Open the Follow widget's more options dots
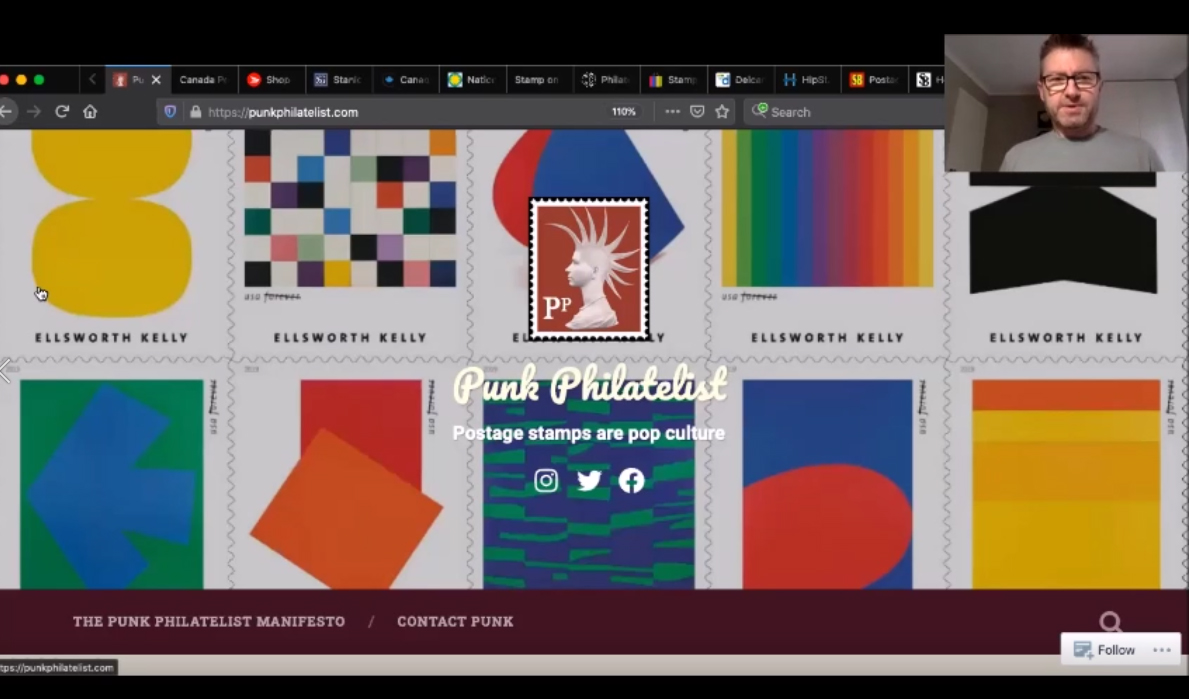1189x699 pixels. (x=1162, y=650)
